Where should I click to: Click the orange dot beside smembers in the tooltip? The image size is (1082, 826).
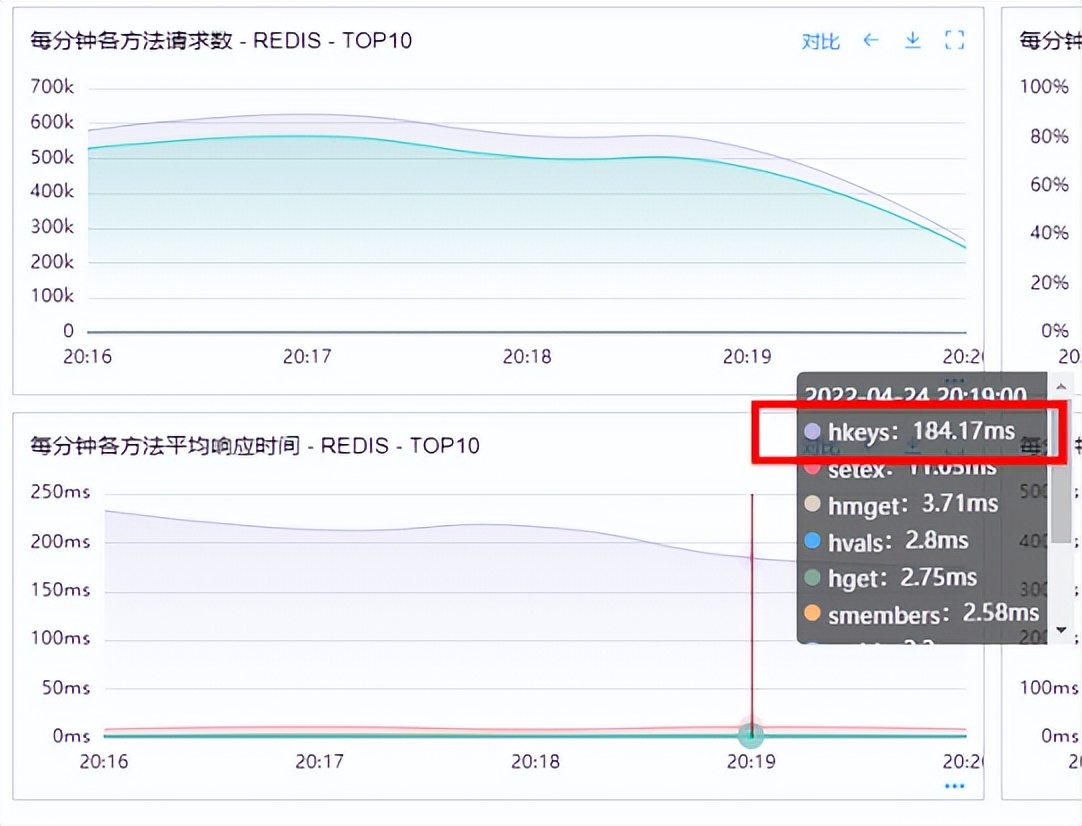click(812, 611)
